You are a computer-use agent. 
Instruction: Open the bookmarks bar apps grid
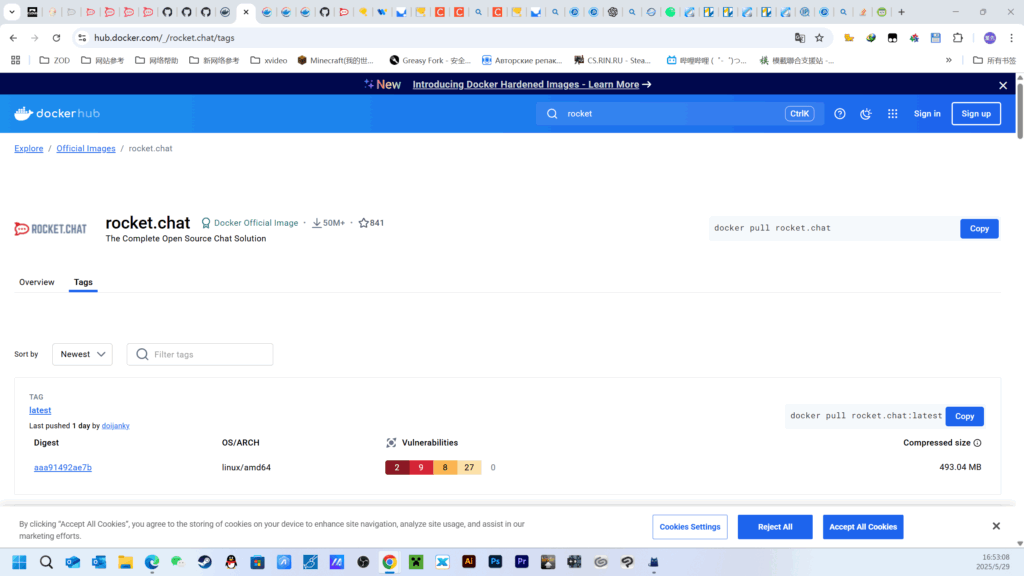point(16,60)
